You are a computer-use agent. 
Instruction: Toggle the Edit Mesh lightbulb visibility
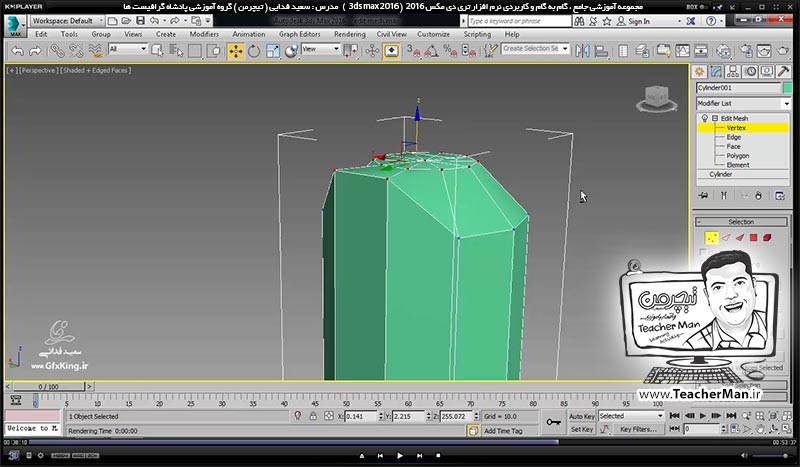(x=705, y=118)
